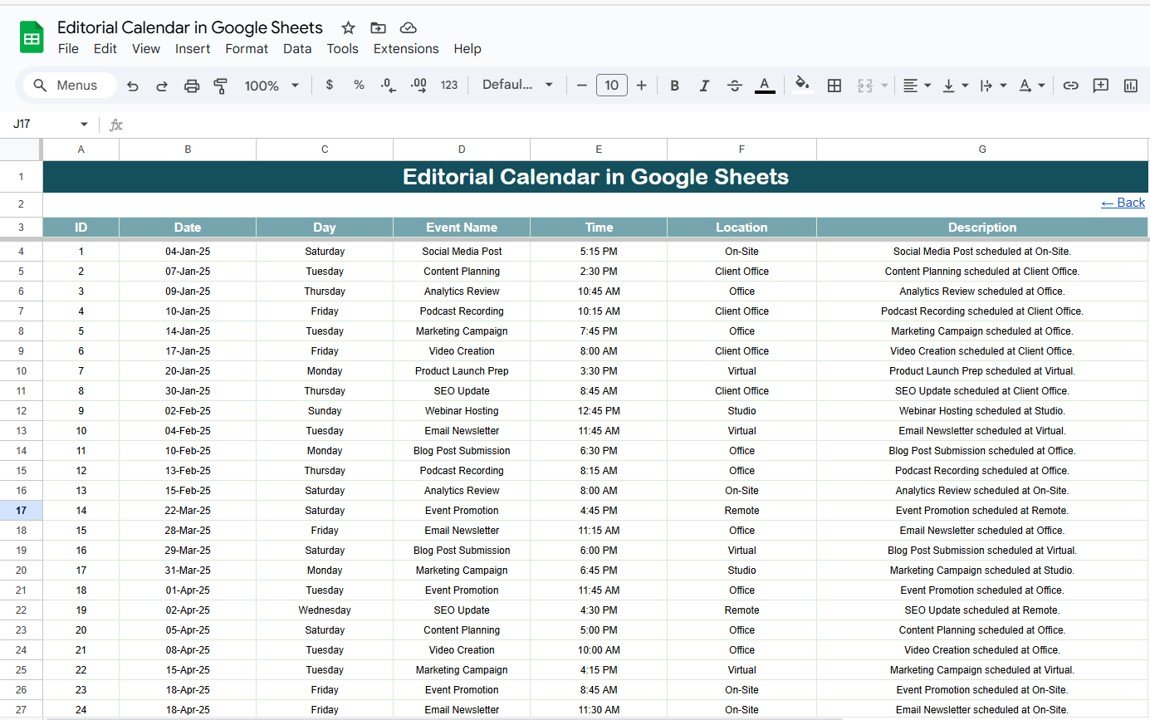Open the Extensions menu
Viewport: 1150px width, 720px height.
406,49
